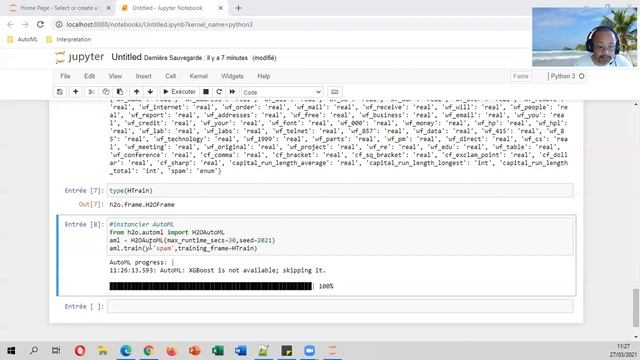Open the Kernel menu
The height and width of the screenshot is (360, 640).
pos(199,76)
